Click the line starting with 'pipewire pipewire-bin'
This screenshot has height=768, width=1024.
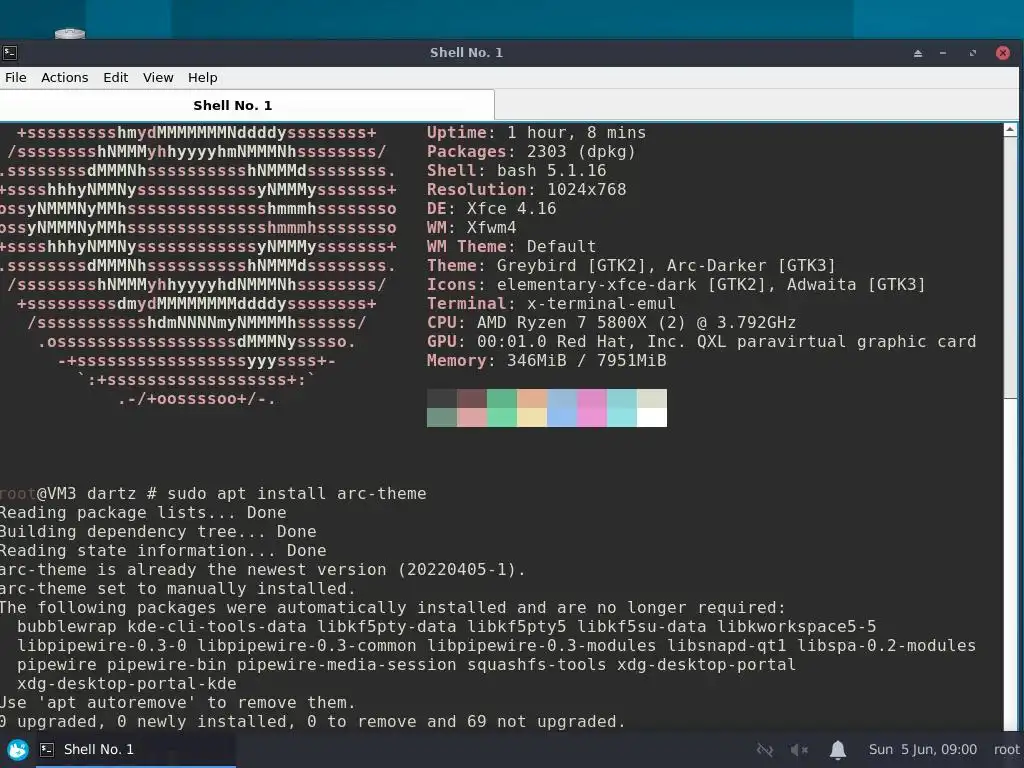pyautogui.click(x=406, y=664)
